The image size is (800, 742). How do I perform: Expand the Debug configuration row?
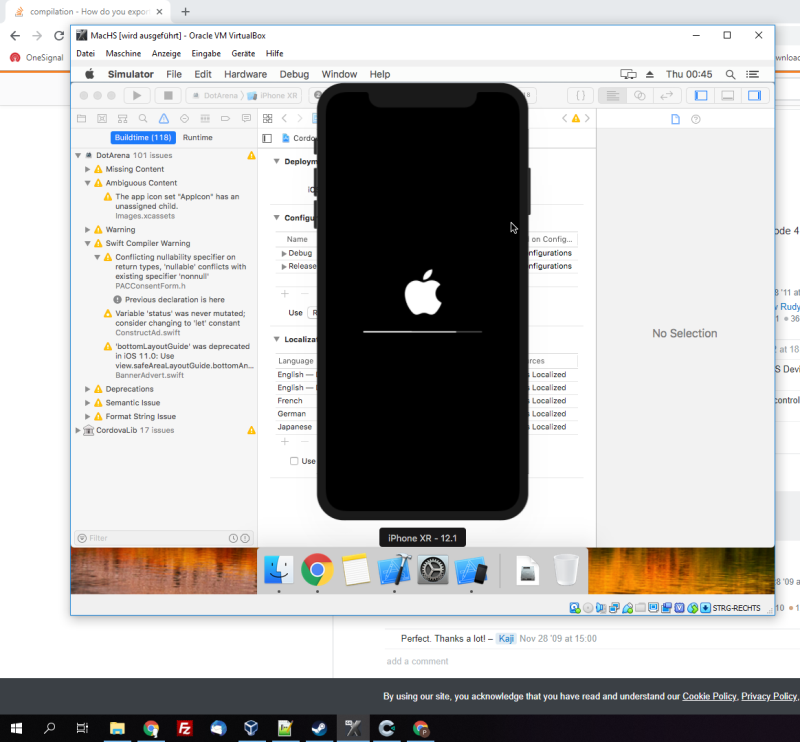[x=284, y=253]
